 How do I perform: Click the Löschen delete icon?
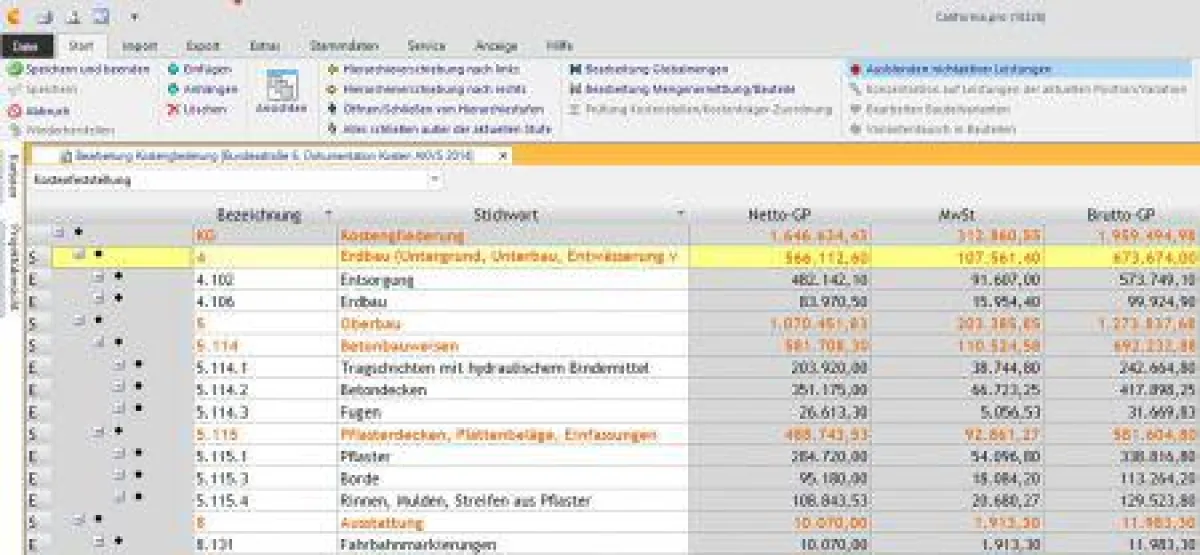click(x=174, y=109)
